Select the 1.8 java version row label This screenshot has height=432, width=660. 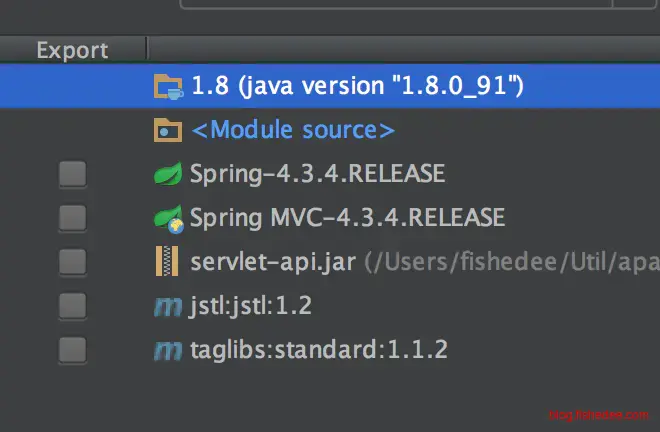coord(357,86)
